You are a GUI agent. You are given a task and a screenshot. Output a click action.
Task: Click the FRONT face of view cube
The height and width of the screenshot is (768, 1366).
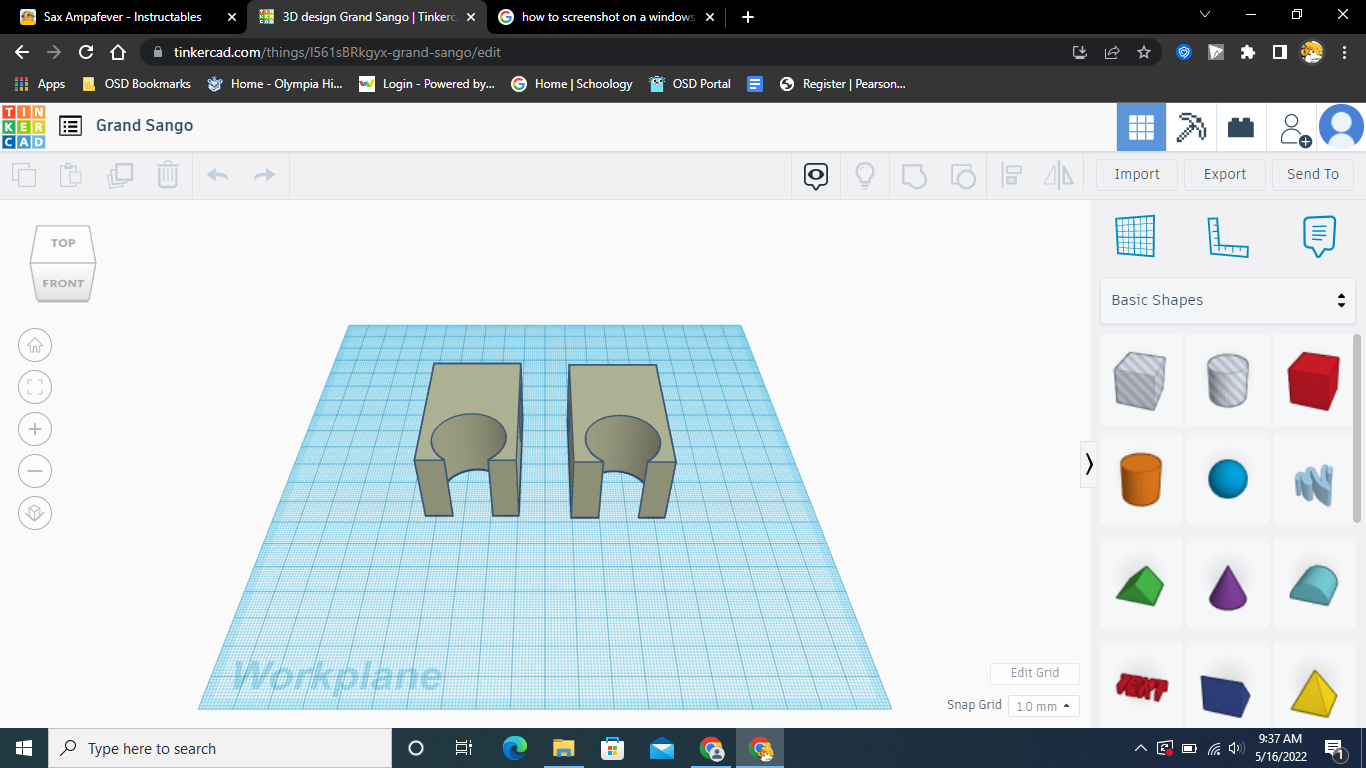tap(63, 283)
